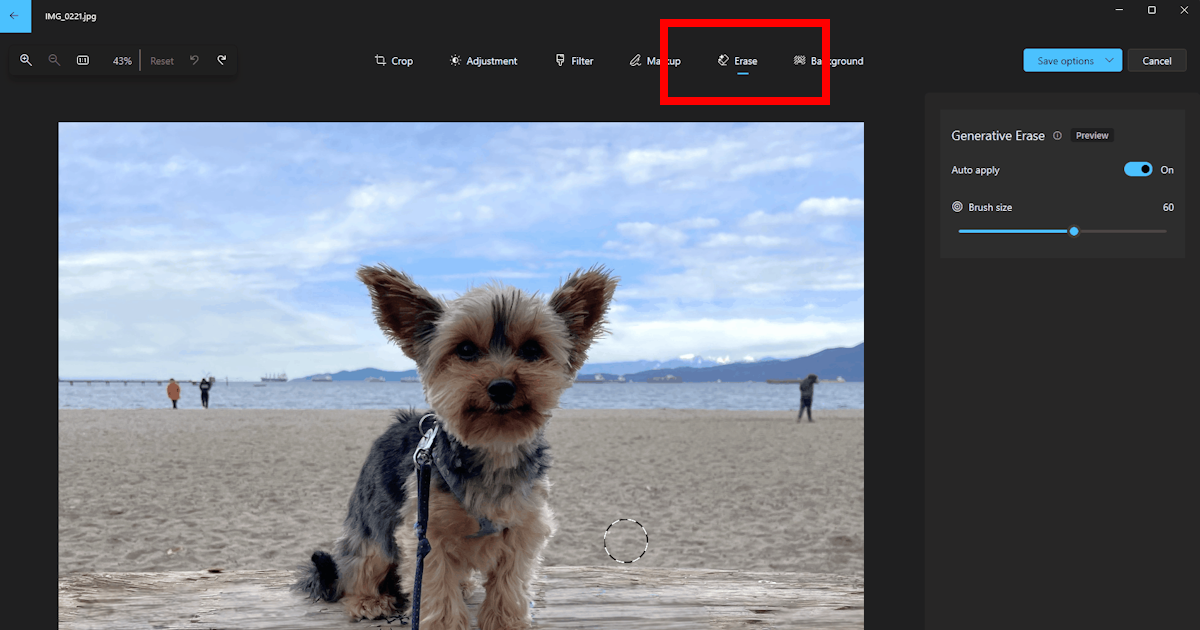Viewport: 1200px width, 630px height.
Task: Click the zoom out icon
Action: [x=54, y=60]
